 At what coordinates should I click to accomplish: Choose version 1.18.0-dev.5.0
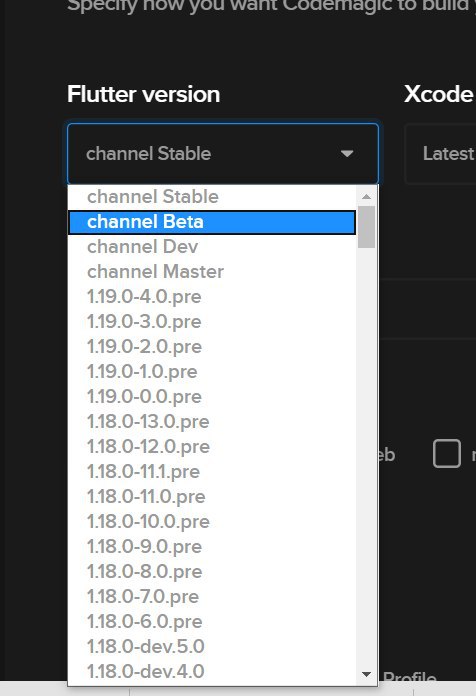pos(212,646)
